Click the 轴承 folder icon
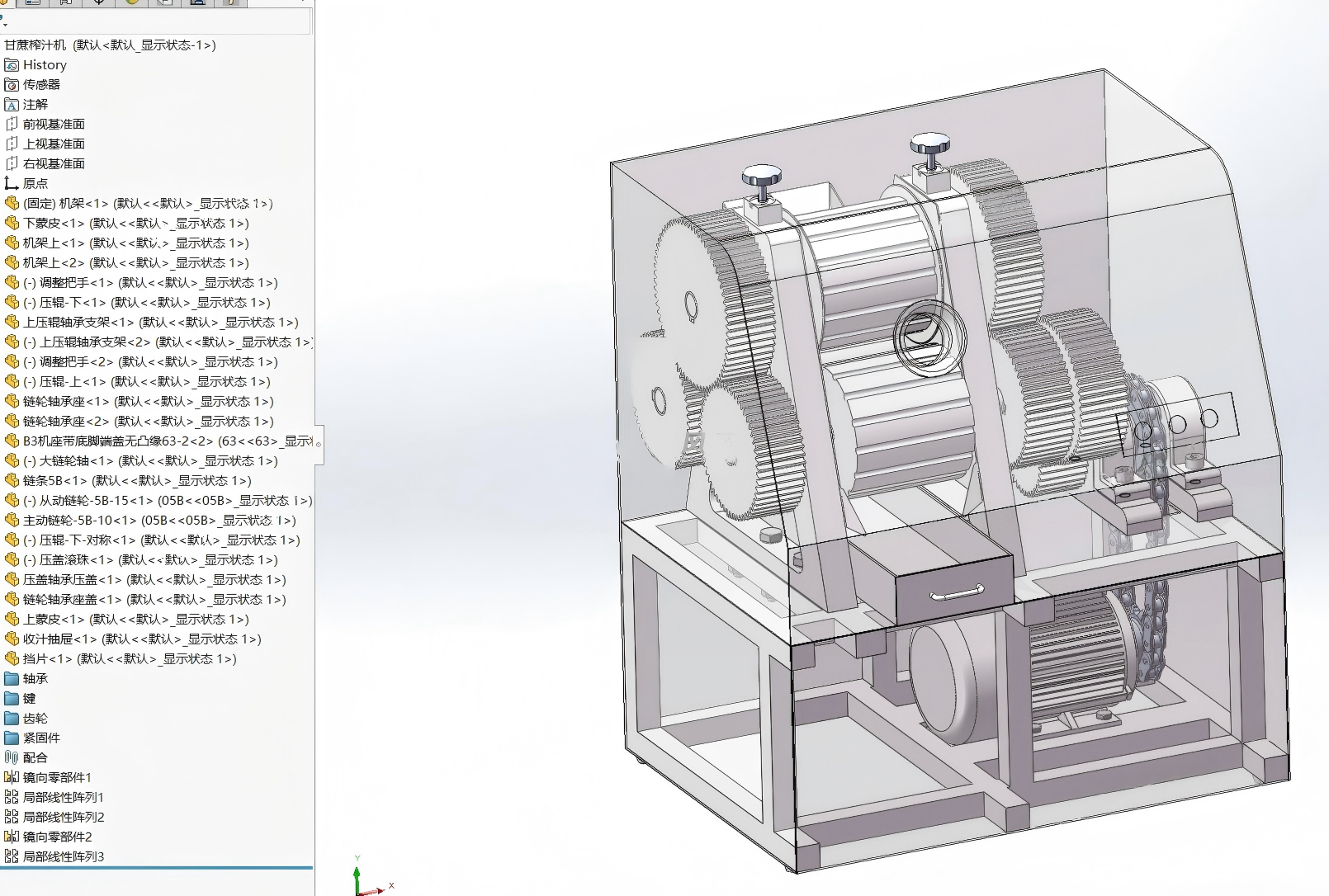The width and height of the screenshot is (1329, 896). coord(12,678)
